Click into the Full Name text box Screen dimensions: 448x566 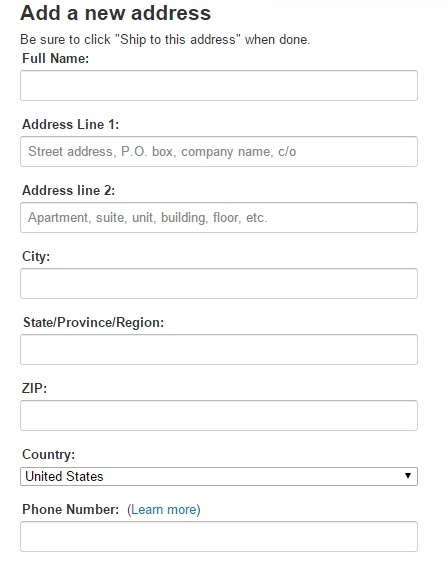coord(219,86)
